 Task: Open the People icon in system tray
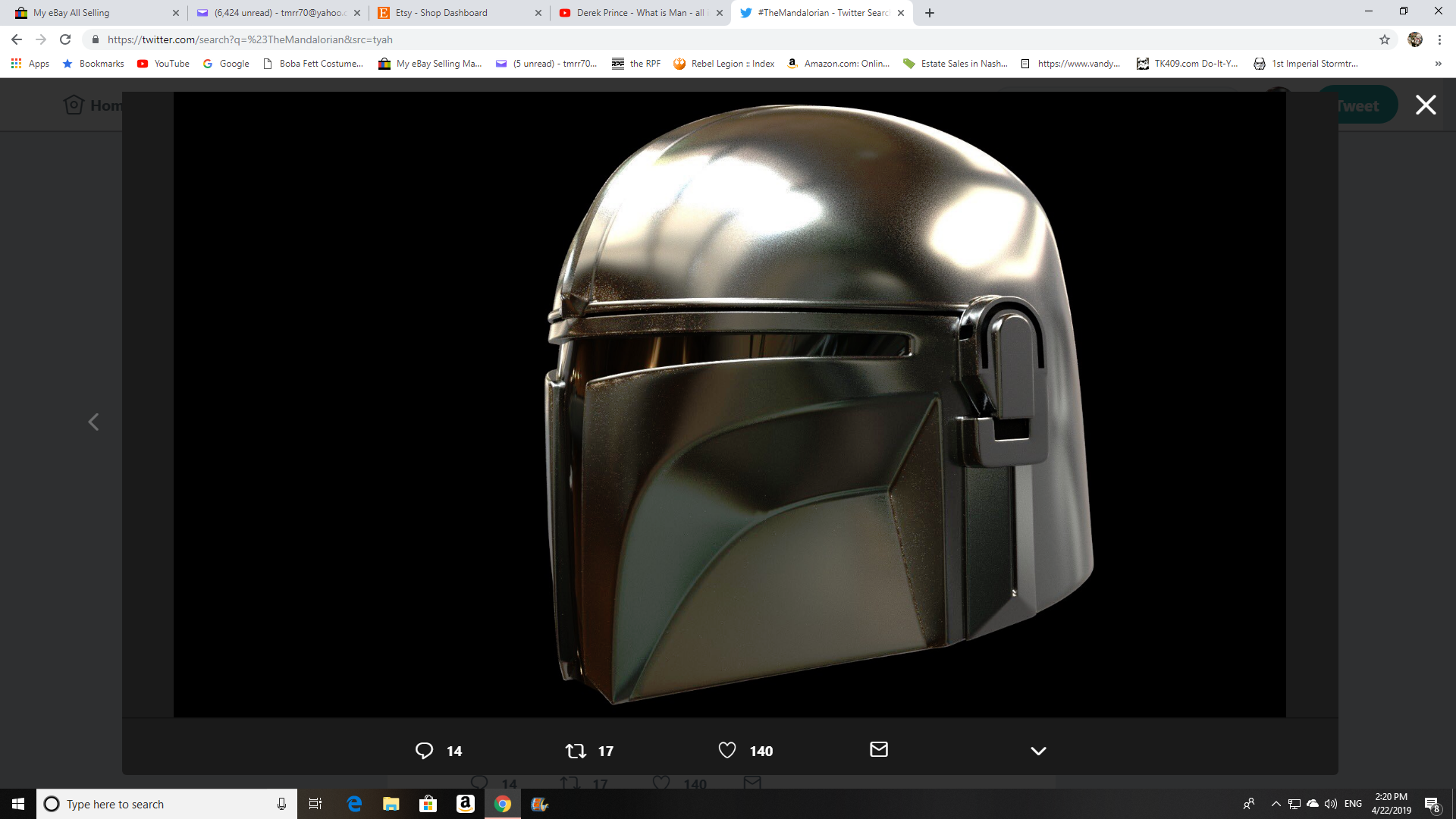tap(1249, 804)
